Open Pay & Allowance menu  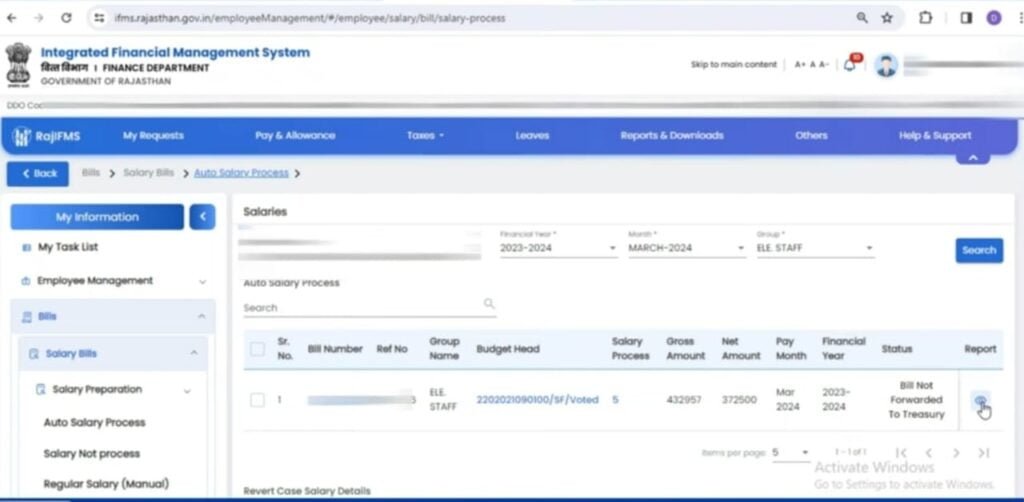[x=295, y=136]
